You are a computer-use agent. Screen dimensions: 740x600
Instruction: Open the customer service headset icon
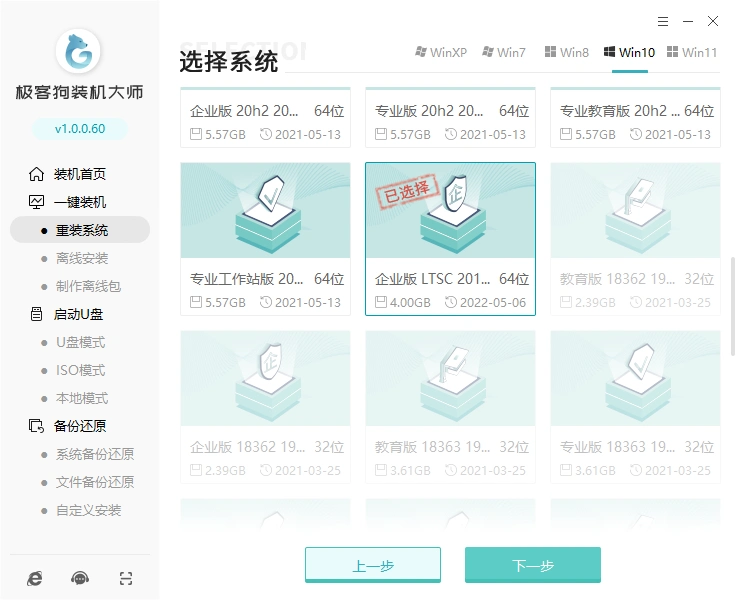point(80,578)
